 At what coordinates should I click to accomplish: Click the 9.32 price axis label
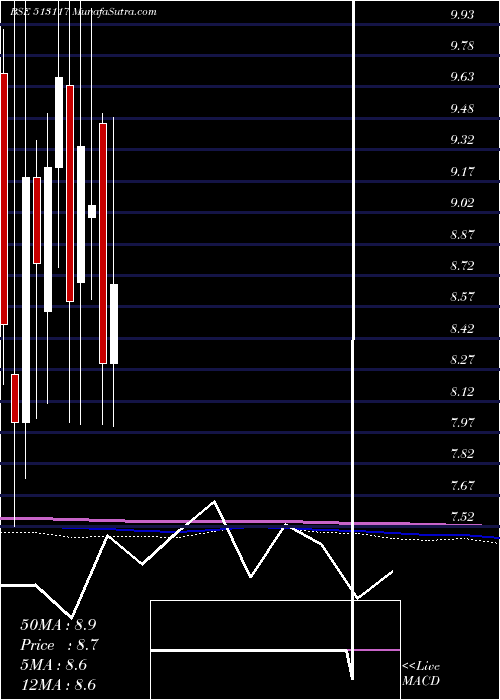[x=462, y=140]
